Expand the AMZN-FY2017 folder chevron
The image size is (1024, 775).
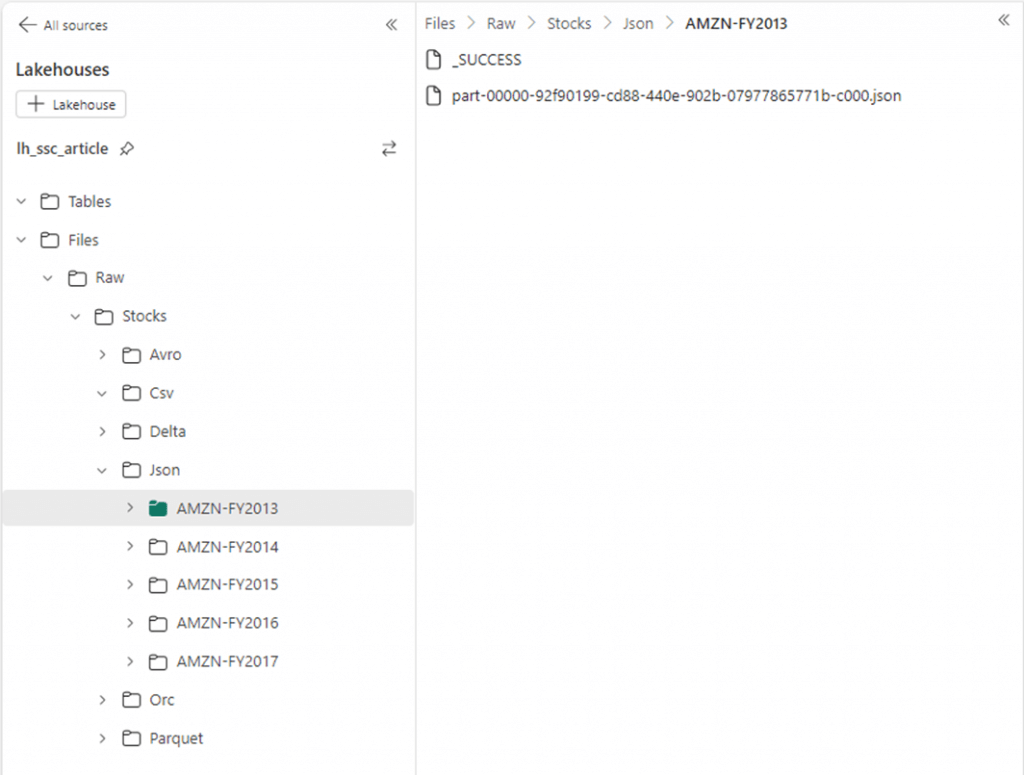(130, 661)
